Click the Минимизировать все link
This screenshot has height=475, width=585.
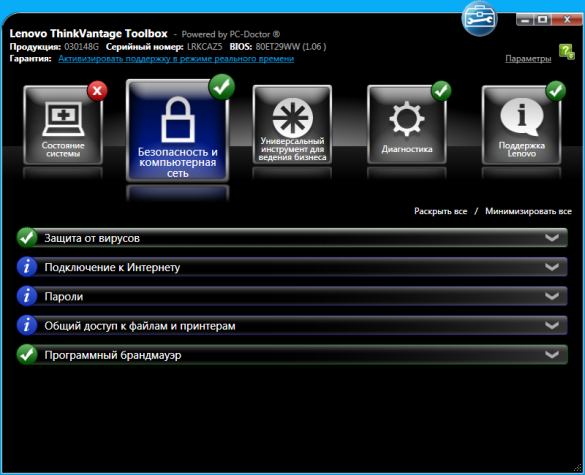click(528, 211)
